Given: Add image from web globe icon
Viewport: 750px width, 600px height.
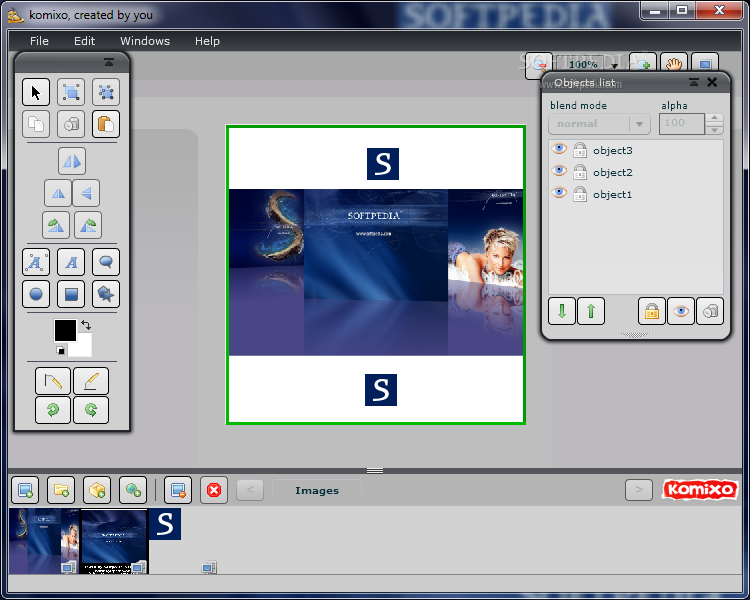Looking at the screenshot, I should pos(132,490).
